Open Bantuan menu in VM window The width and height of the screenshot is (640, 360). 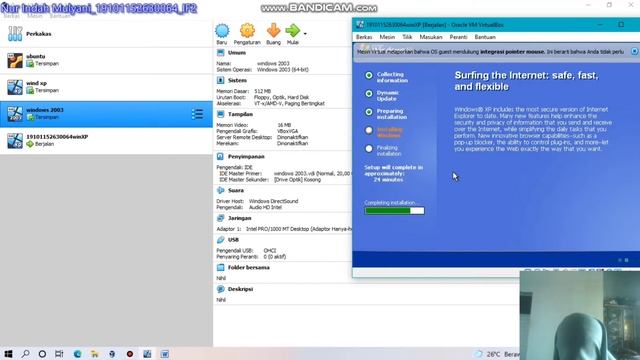point(485,37)
